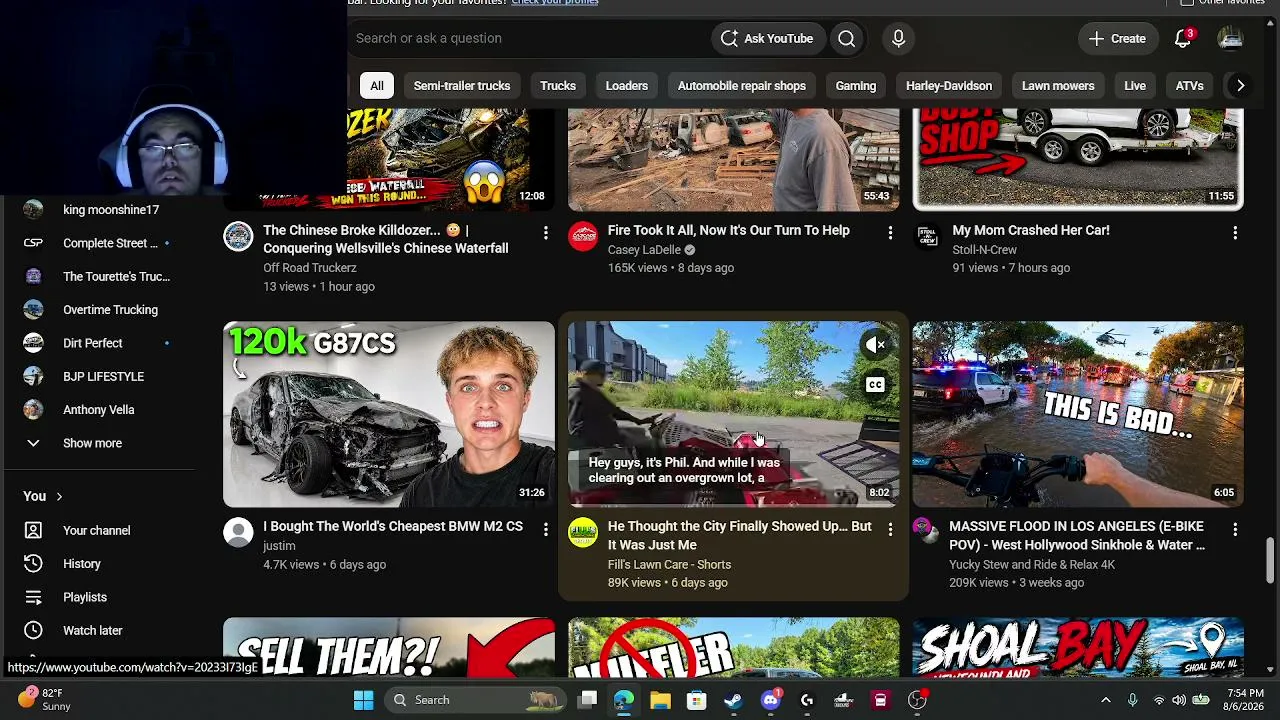Open options for He Thought the City video
The image size is (1280, 720).
point(890,529)
